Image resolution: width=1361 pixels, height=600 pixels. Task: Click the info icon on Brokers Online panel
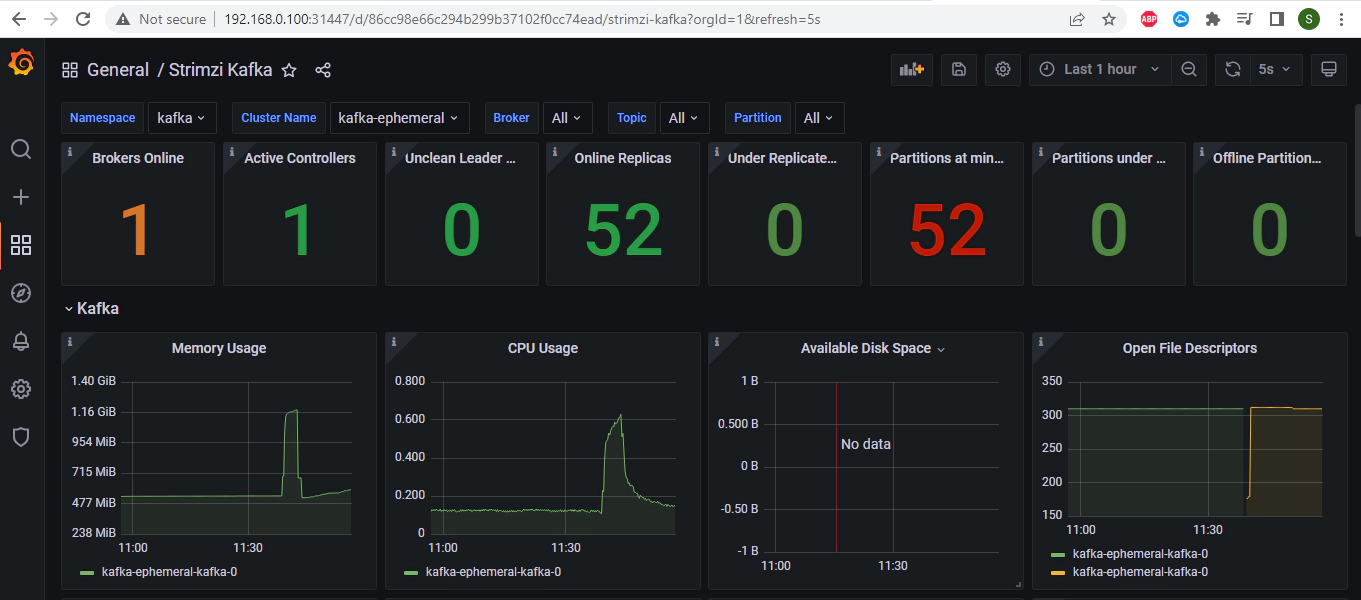(x=69, y=151)
